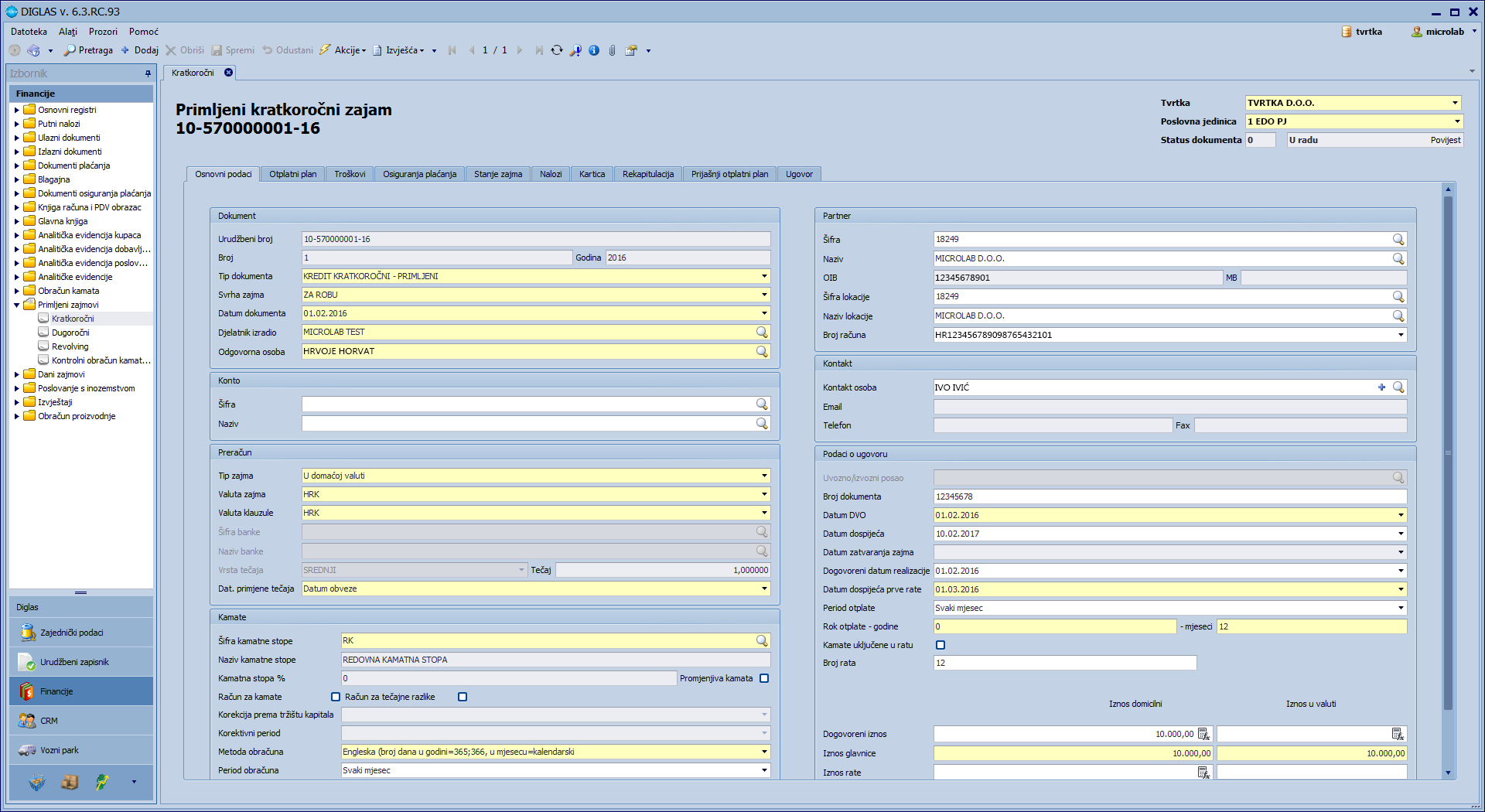Open the Alati menu
This screenshot has width=1485, height=812.
tap(68, 32)
